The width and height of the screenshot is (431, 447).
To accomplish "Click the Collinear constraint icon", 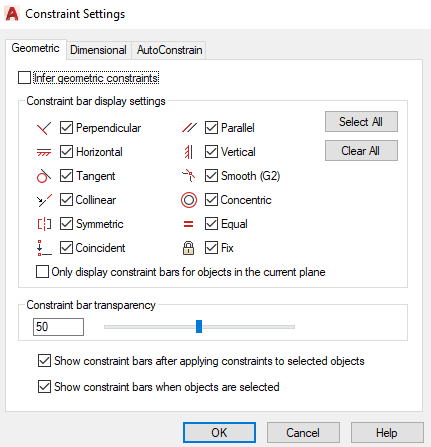I will (44, 200).
